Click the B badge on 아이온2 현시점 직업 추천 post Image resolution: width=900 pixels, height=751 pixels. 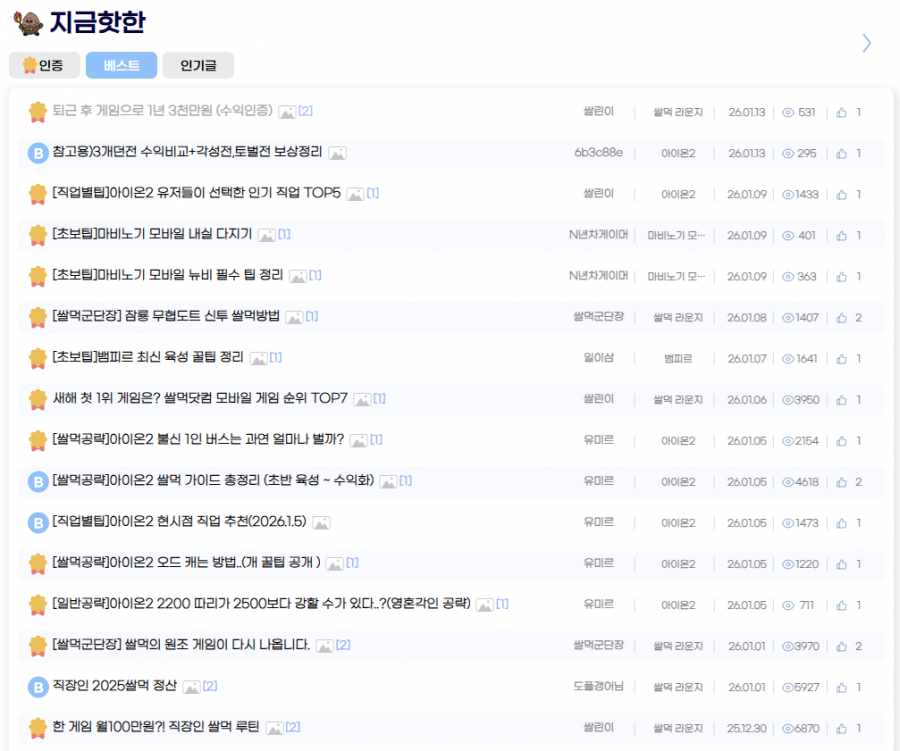(x=37, y=522)
